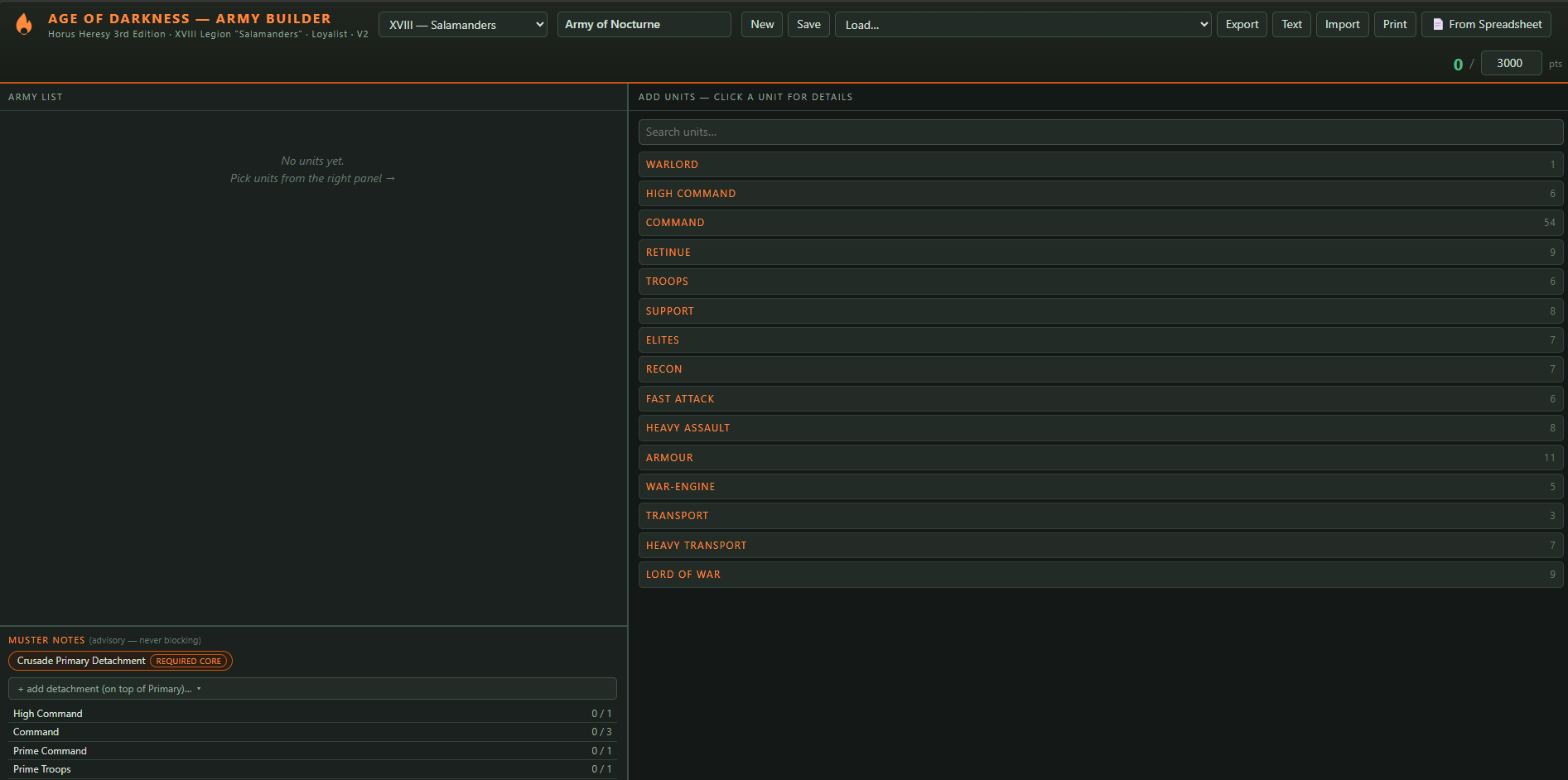Select the High Command slot row
The height and width of the screenshot is (780, 1568).
[312, 714]
